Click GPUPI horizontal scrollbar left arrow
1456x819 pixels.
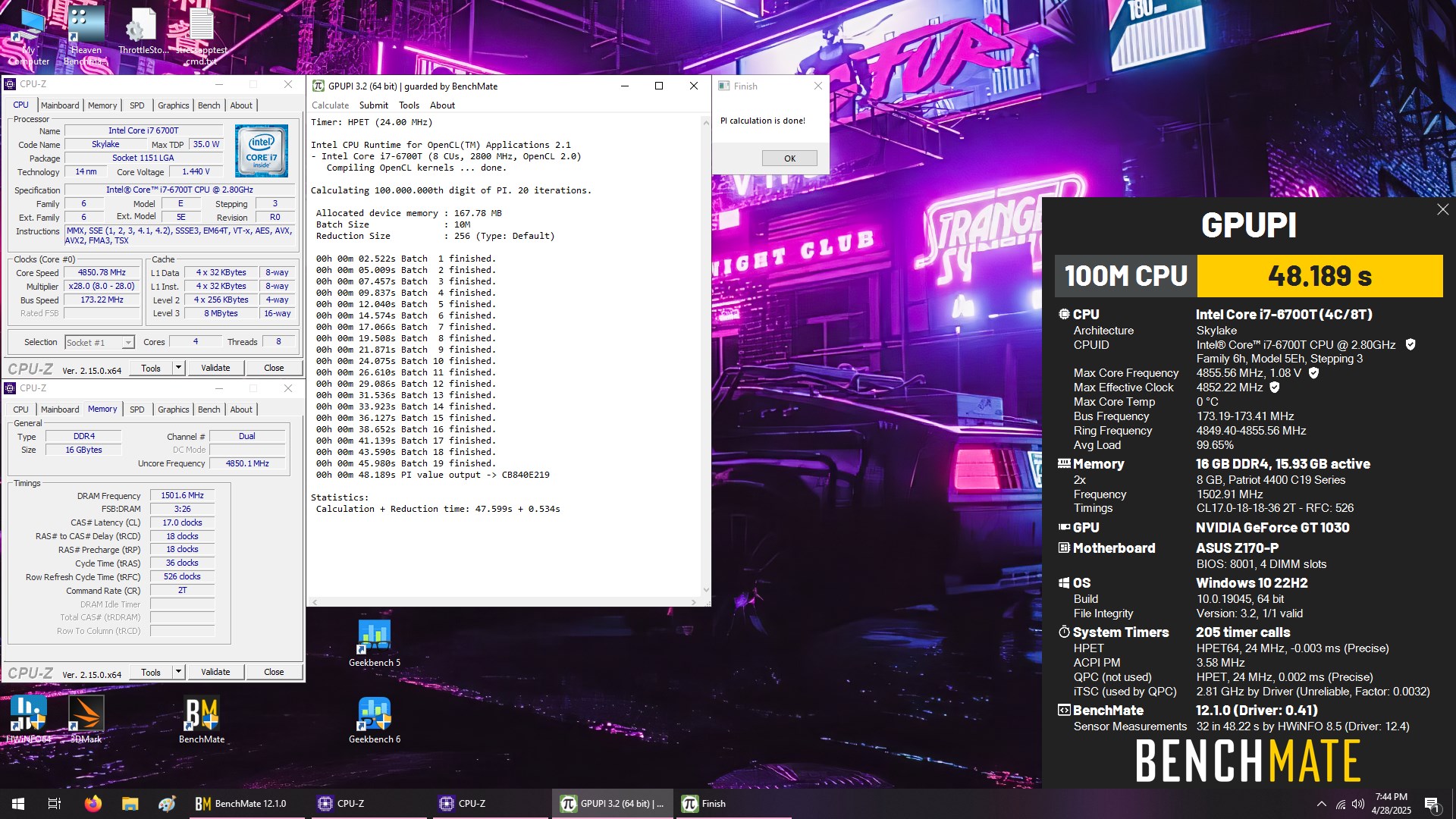click(x=315, y=602)
